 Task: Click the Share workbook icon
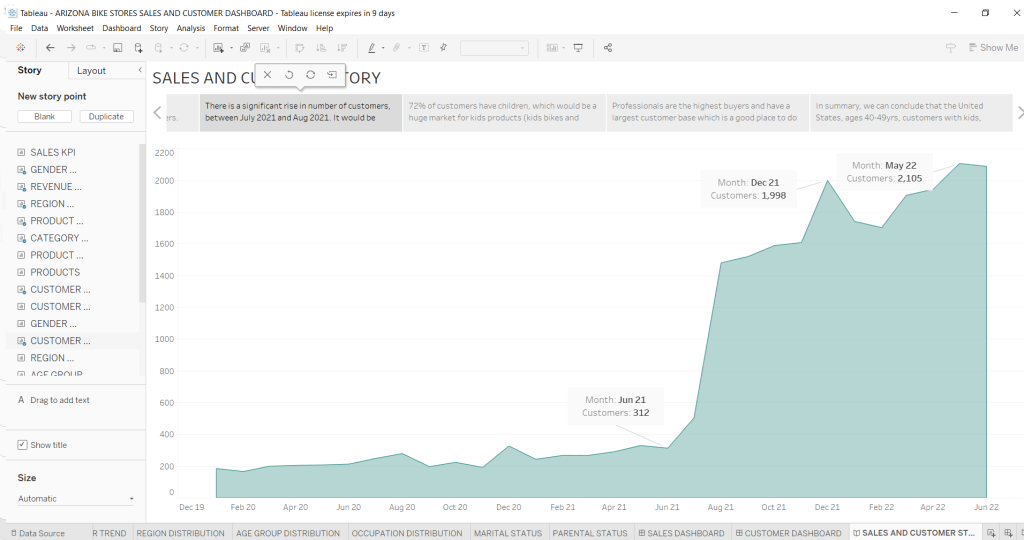click(608, 48)
